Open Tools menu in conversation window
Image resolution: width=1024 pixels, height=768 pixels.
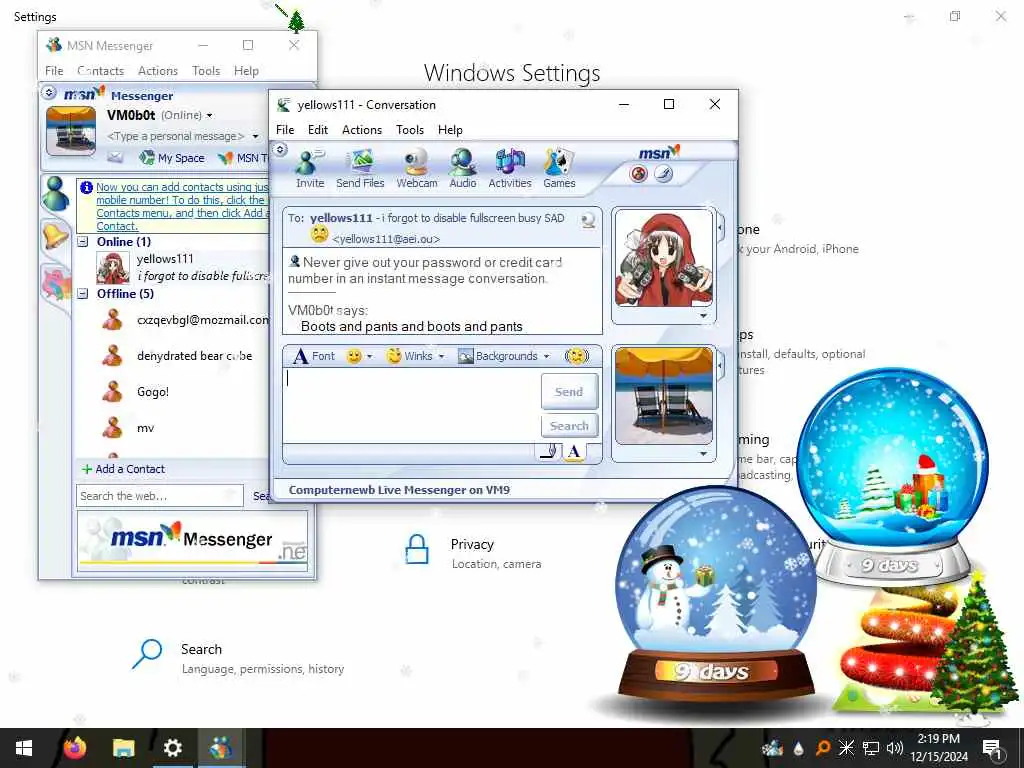[409, 130]
